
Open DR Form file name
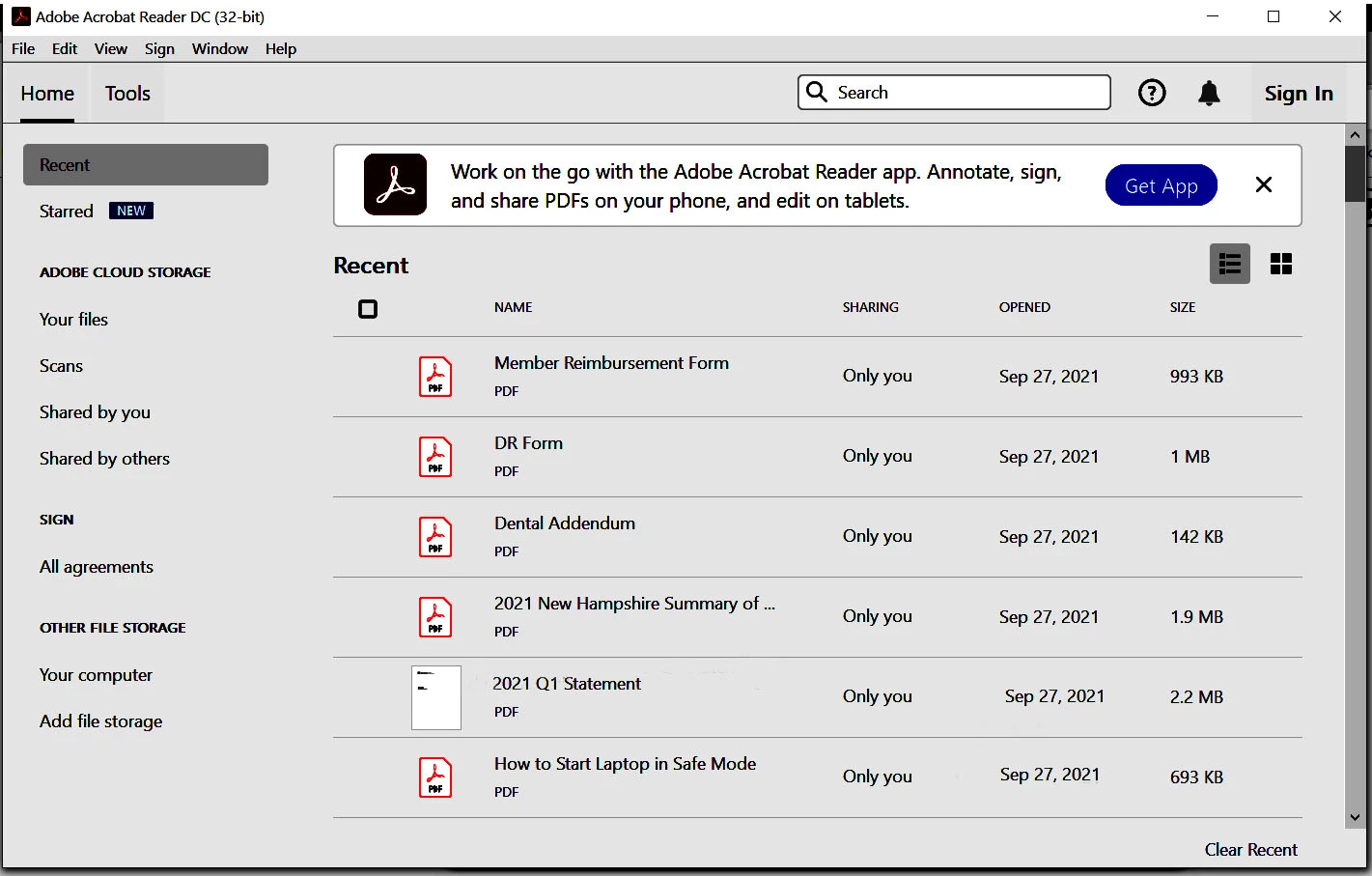click(x=528, y=443)
